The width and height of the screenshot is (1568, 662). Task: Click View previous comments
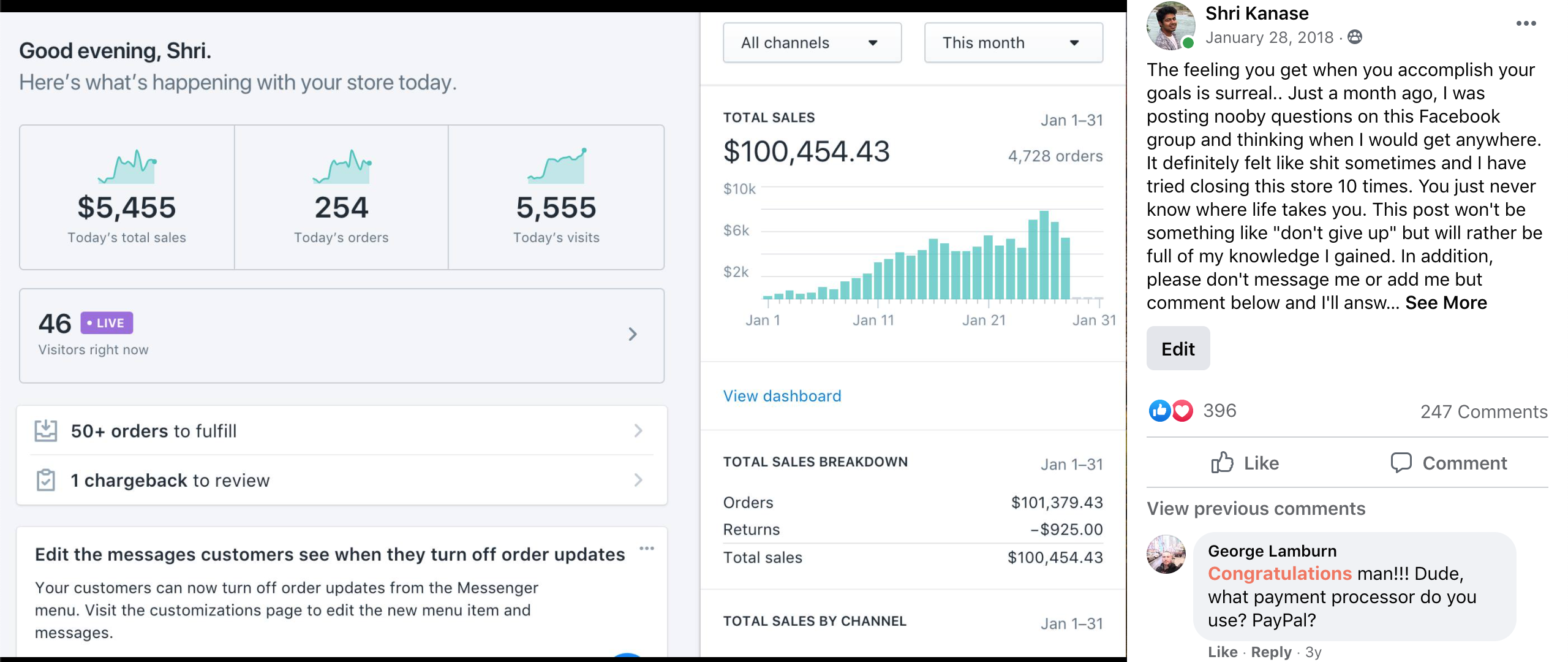point(1256,509)
